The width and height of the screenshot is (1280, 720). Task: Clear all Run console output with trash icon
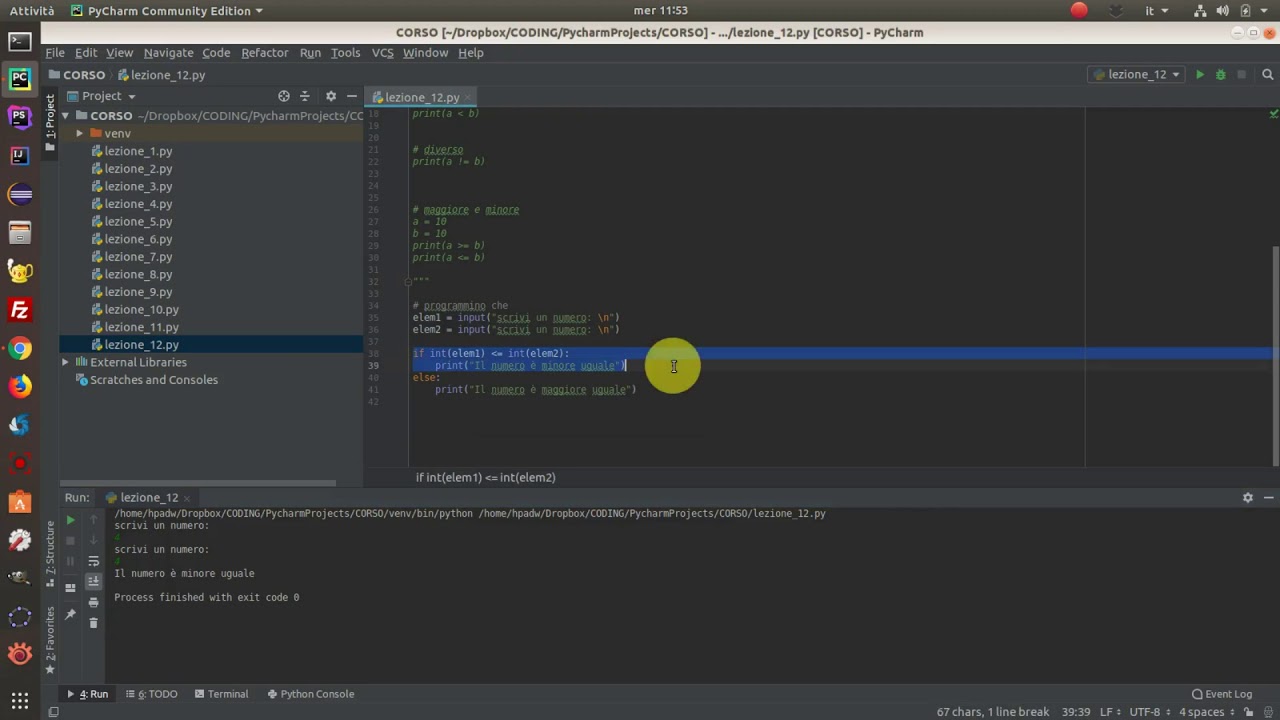coord(93,622)
